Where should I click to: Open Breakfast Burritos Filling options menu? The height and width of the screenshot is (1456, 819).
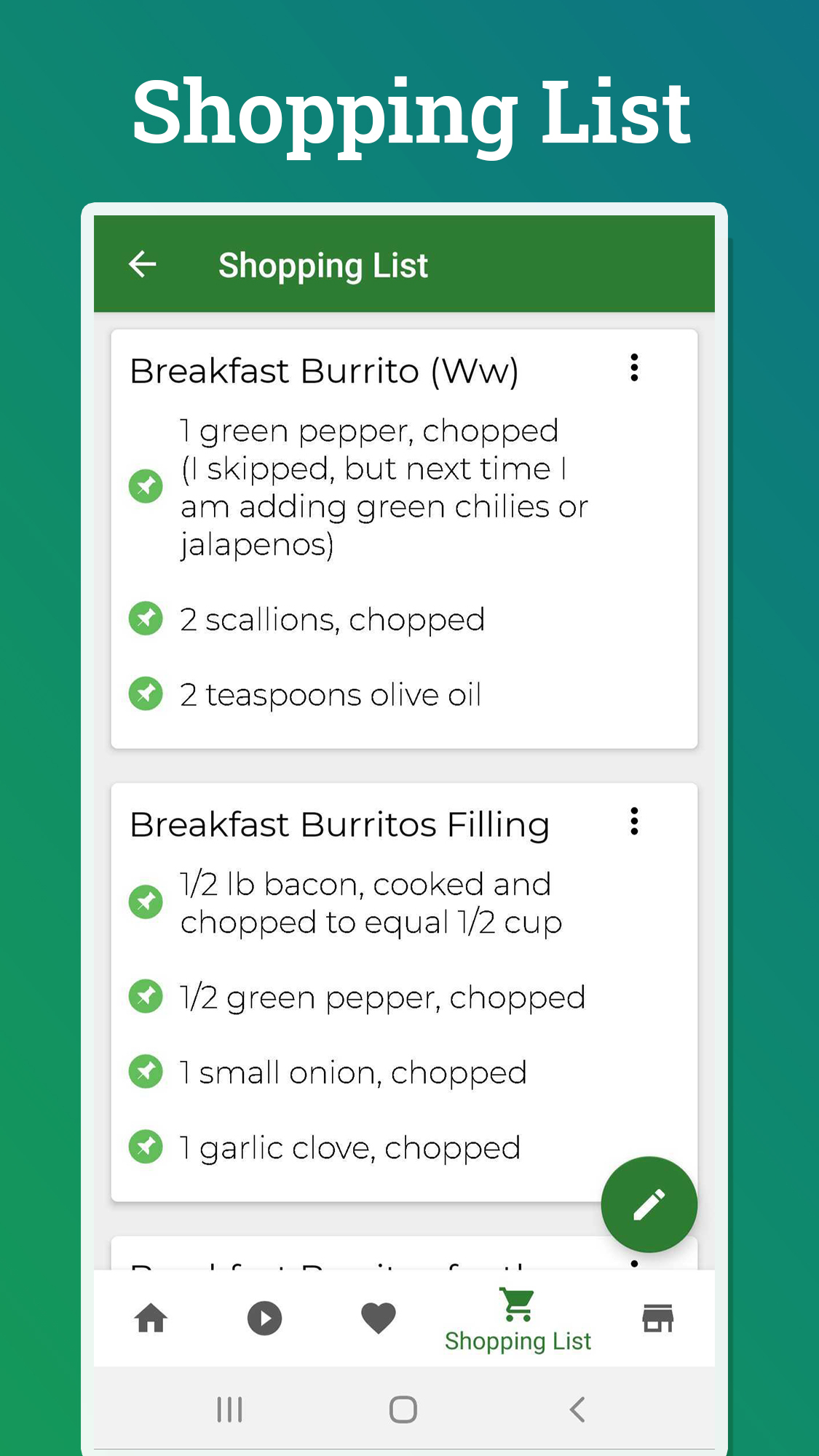634,821
